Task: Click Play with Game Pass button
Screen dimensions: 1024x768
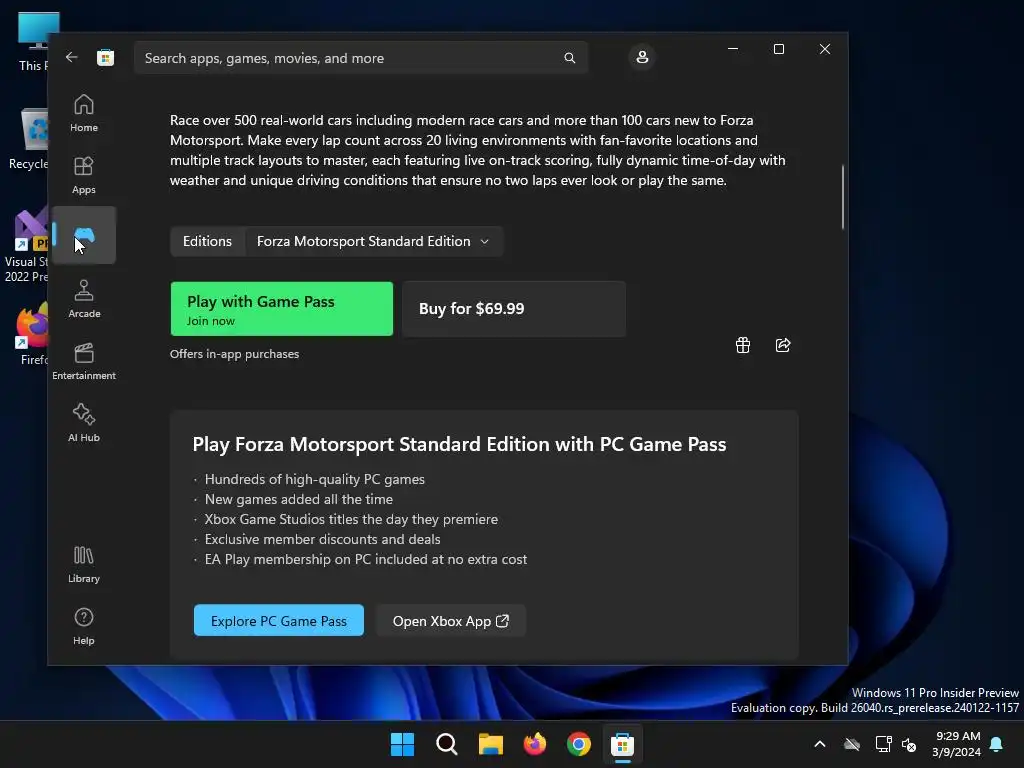Action: (281, 309)
